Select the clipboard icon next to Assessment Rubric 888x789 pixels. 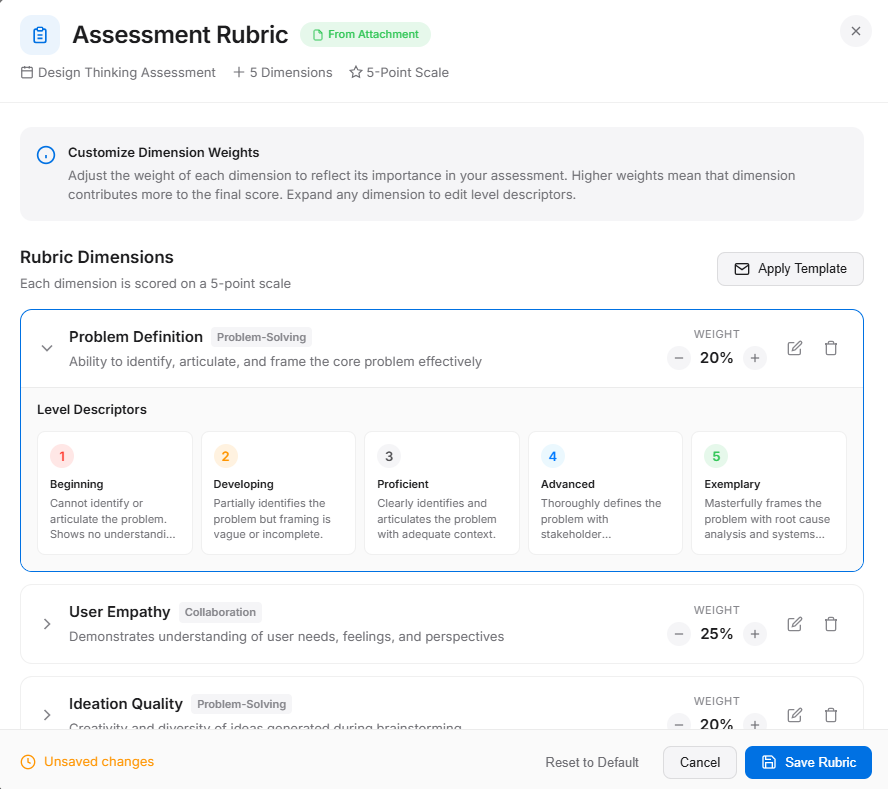[39, 34]
